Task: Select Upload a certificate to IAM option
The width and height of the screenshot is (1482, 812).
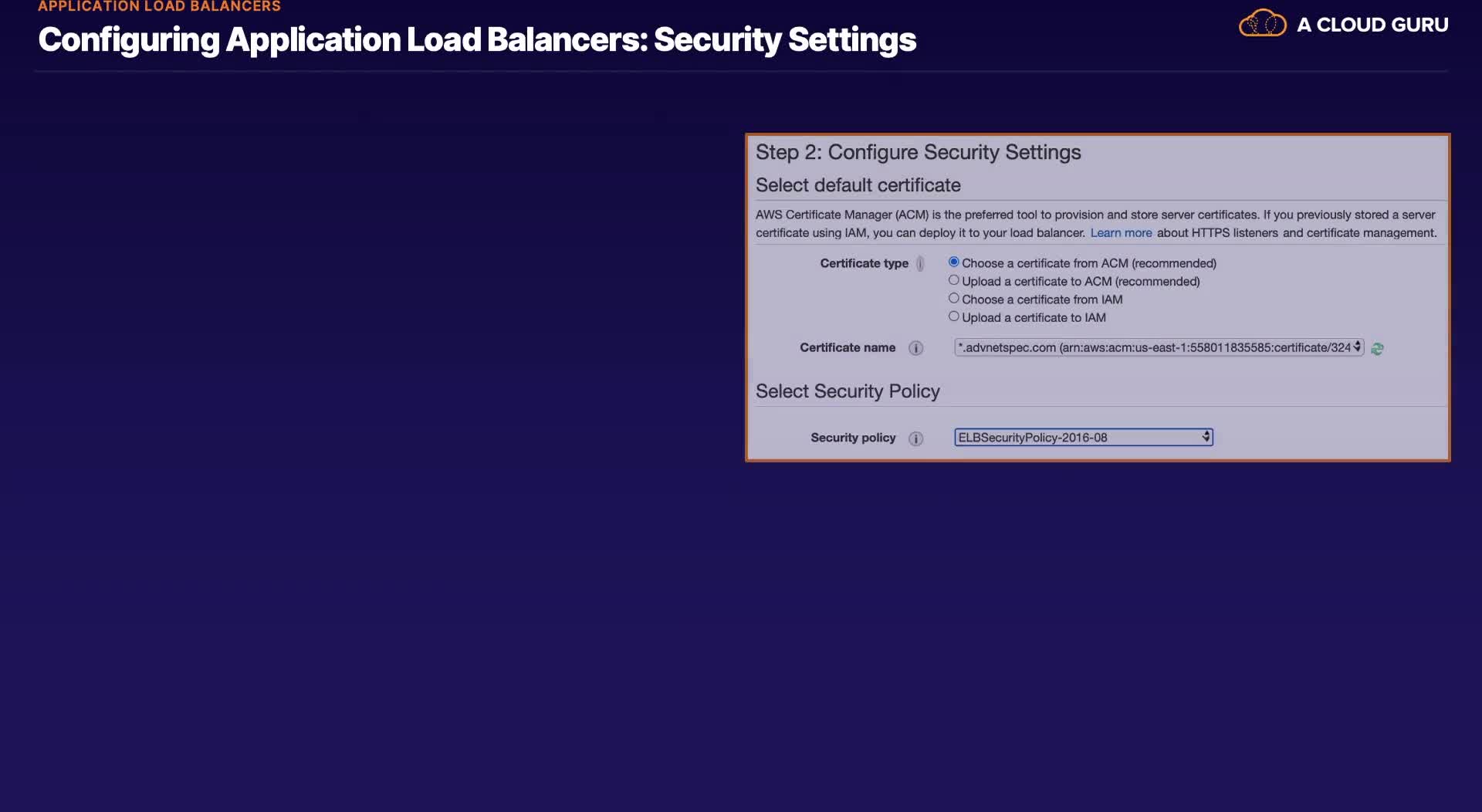Action: pos(954,316)
